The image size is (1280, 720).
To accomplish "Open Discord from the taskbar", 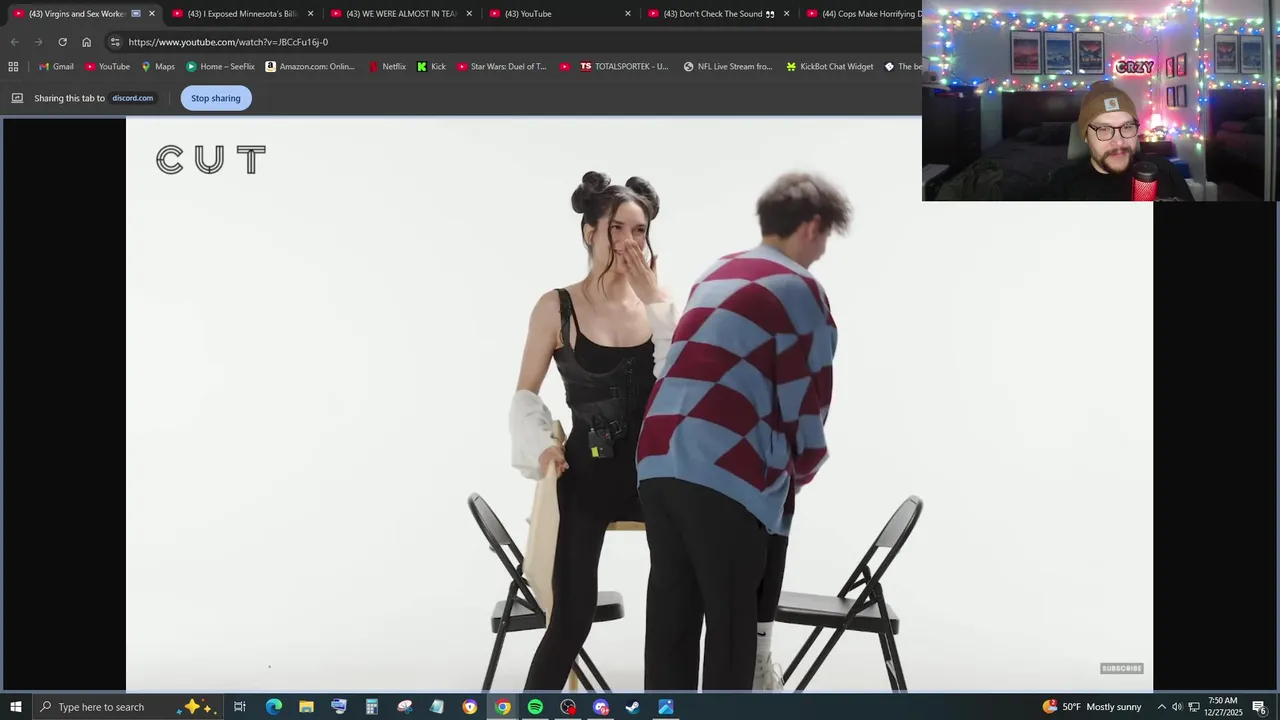I will [x=600, y=707].
